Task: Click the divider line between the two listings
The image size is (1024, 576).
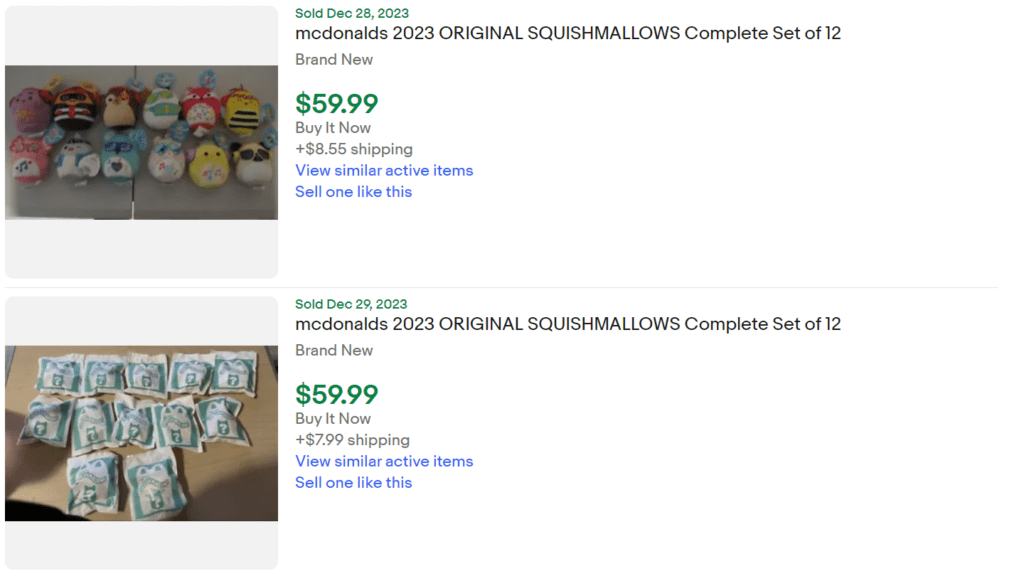Action: 640,288
